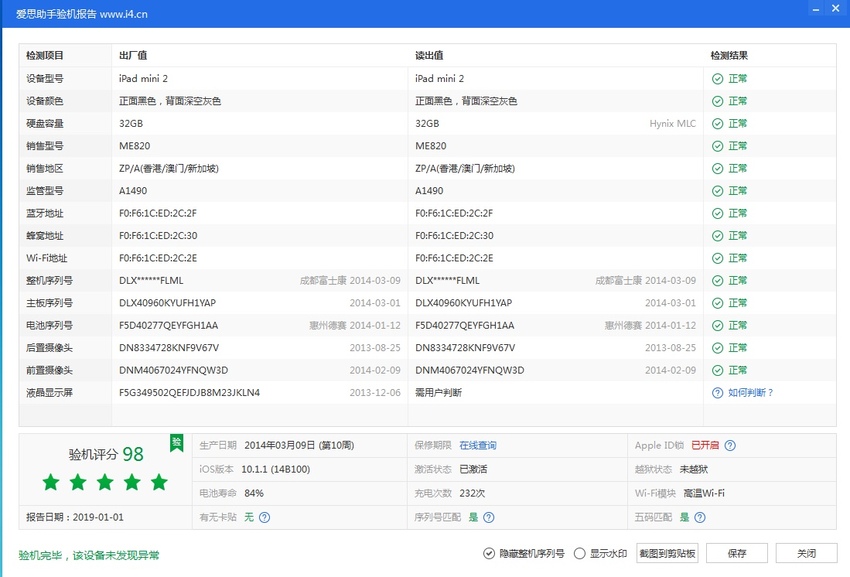Click the 整机序列号 row green check icon
Screen dimensions: 850x577
(717, 280)
